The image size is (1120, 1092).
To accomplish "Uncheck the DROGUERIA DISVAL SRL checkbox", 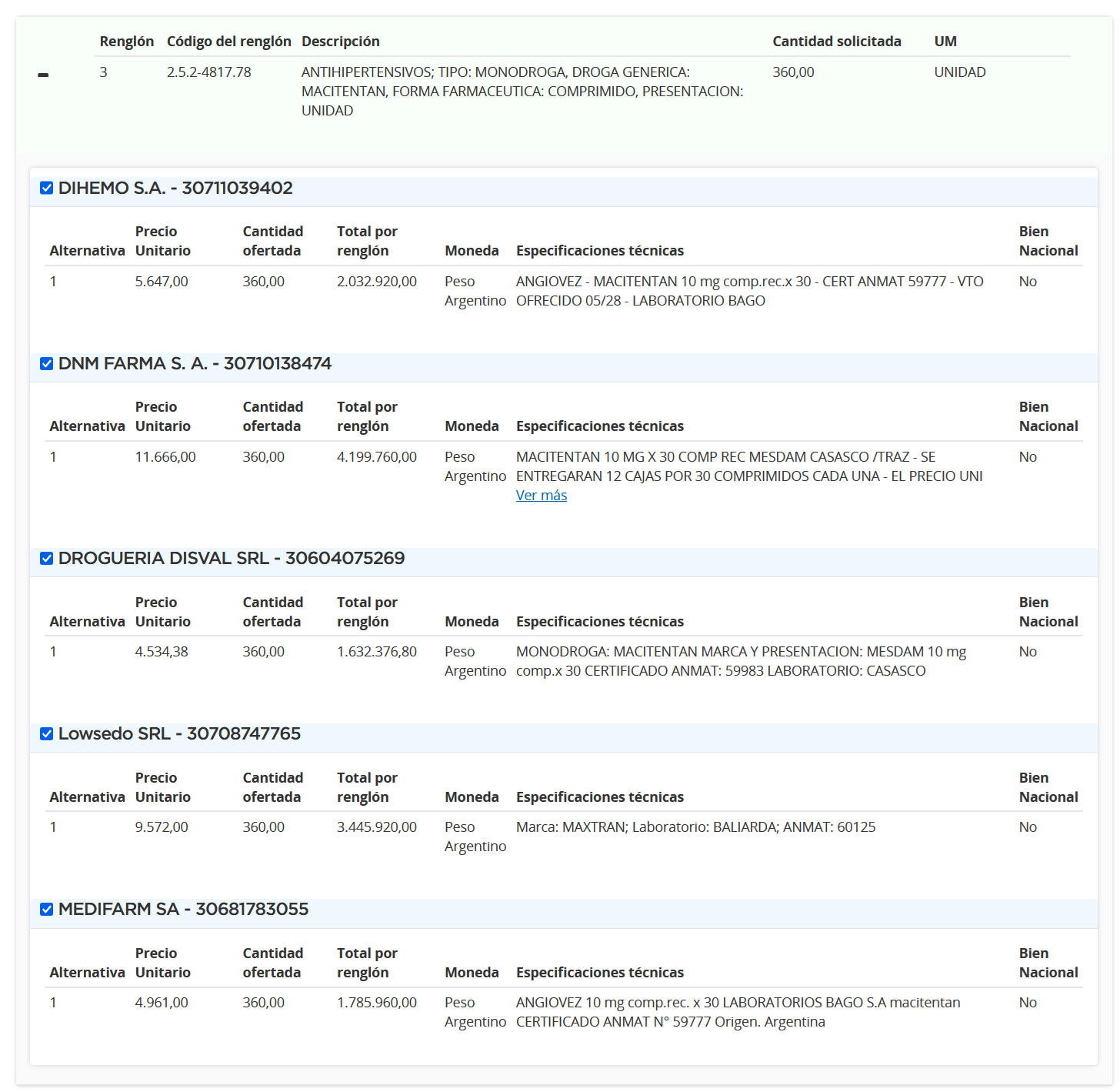I will tap(47, 558).
